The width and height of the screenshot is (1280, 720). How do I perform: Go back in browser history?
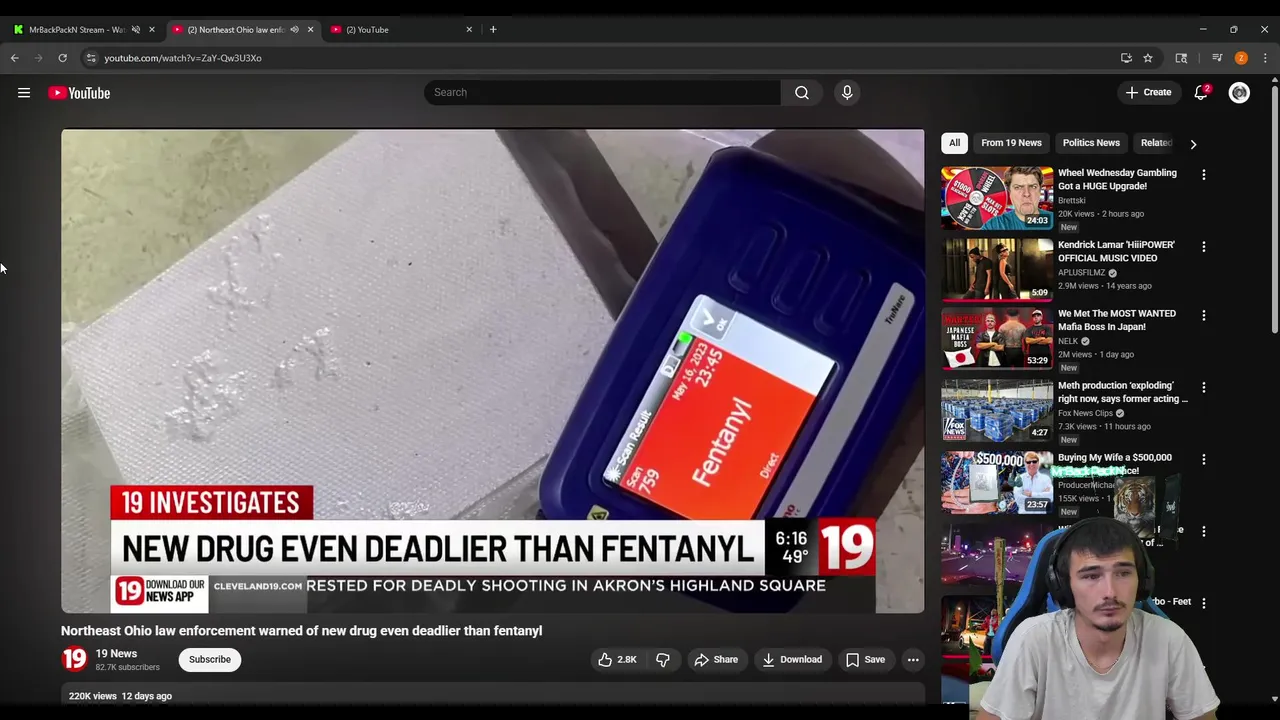click(15, 58)
